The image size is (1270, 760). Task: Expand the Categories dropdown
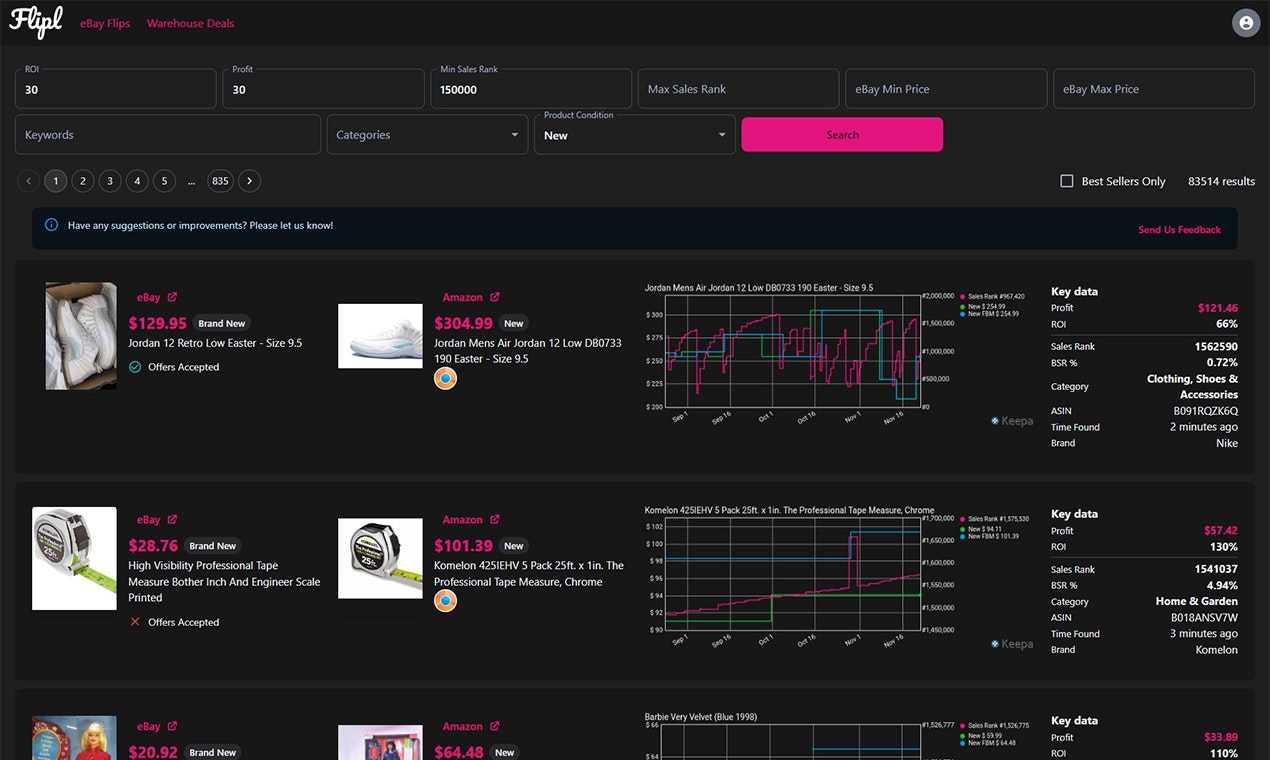click(x=428, y=135)
